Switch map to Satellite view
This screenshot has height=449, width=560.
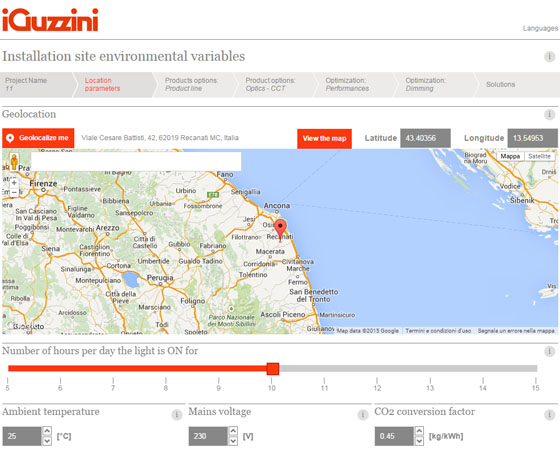539,156
